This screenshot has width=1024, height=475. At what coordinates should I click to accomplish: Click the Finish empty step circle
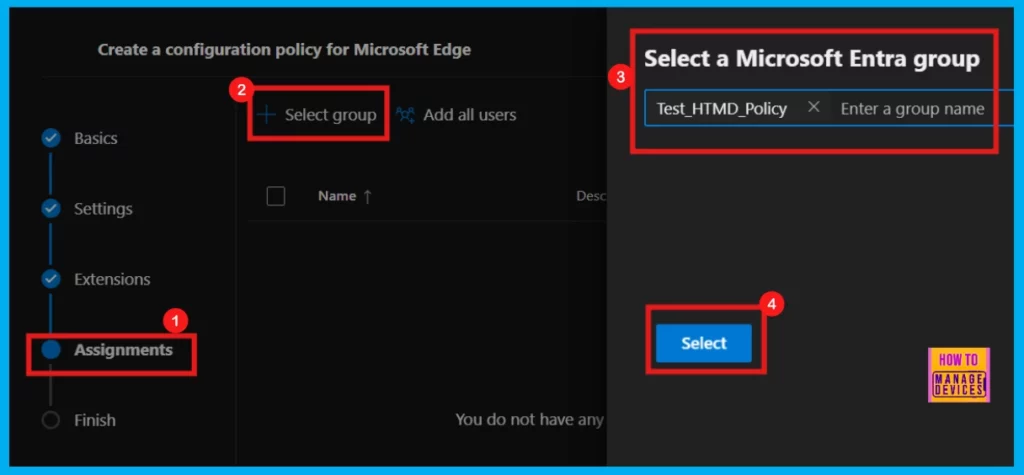click(x=51, y=420)
